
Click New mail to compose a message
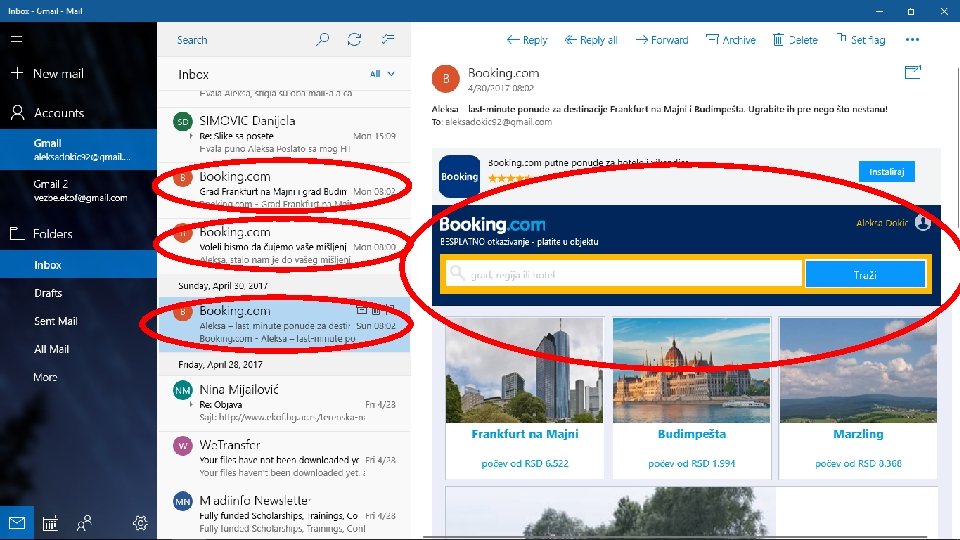pyautogui.click(x=48, y=73)
